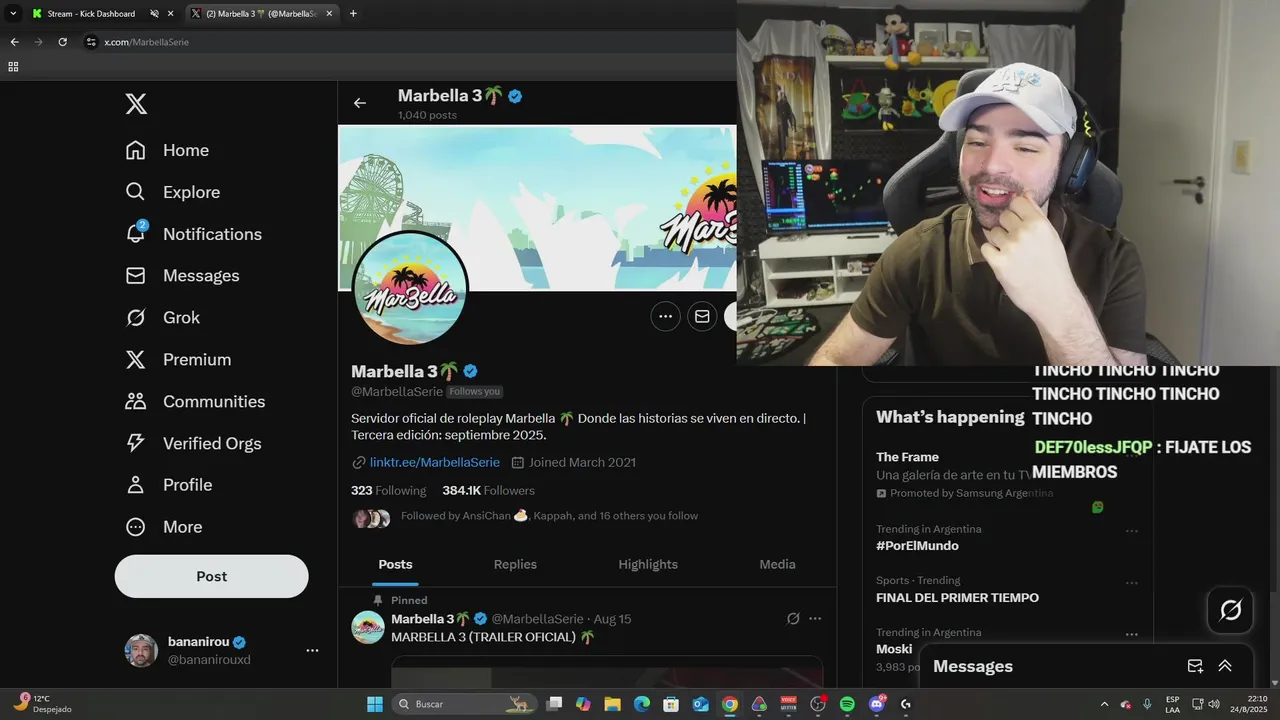Open pinned post date Aug 15

(612, 619)
